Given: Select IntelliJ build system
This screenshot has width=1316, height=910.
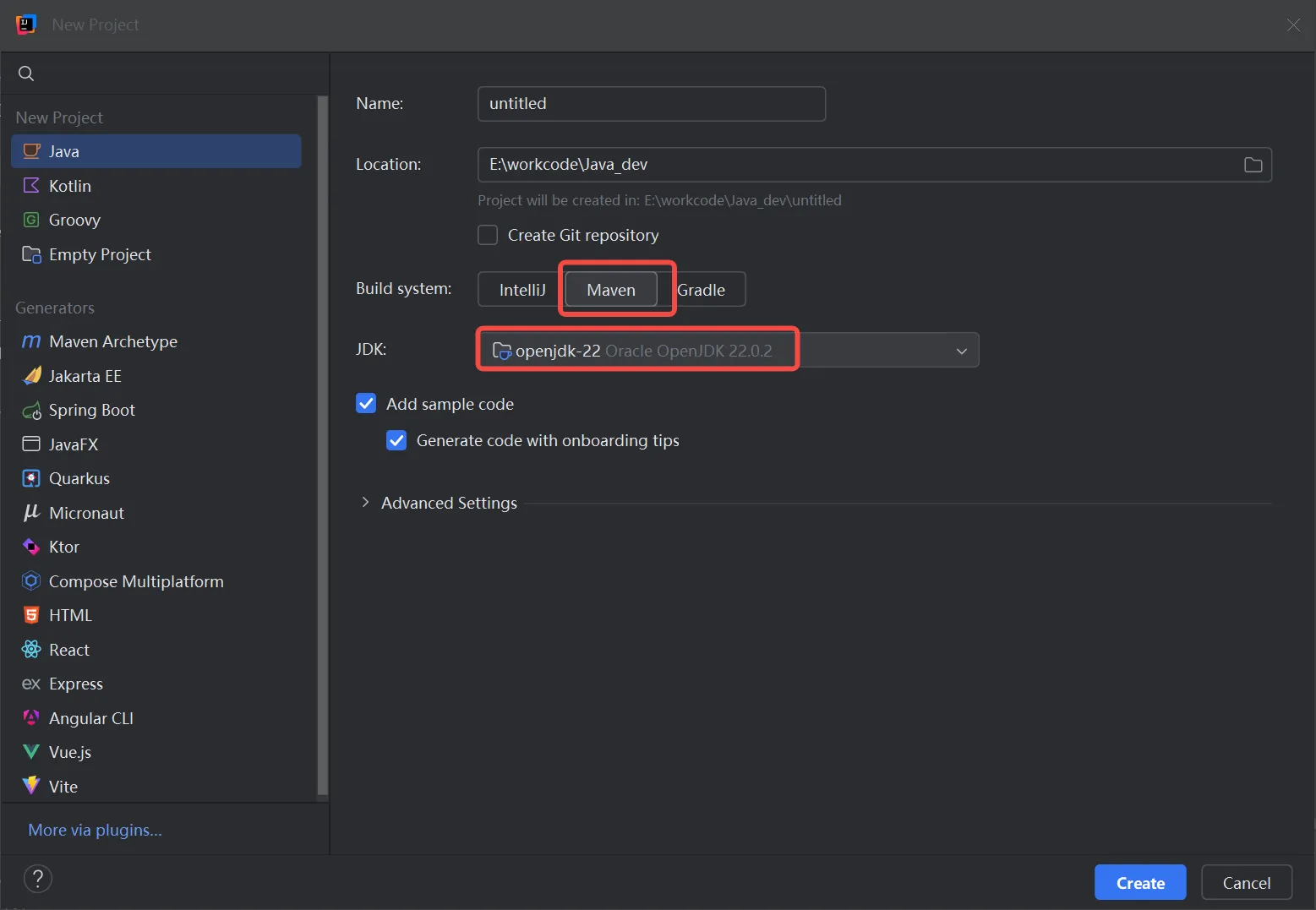Looking at the screenshot, I should point(522,290).
